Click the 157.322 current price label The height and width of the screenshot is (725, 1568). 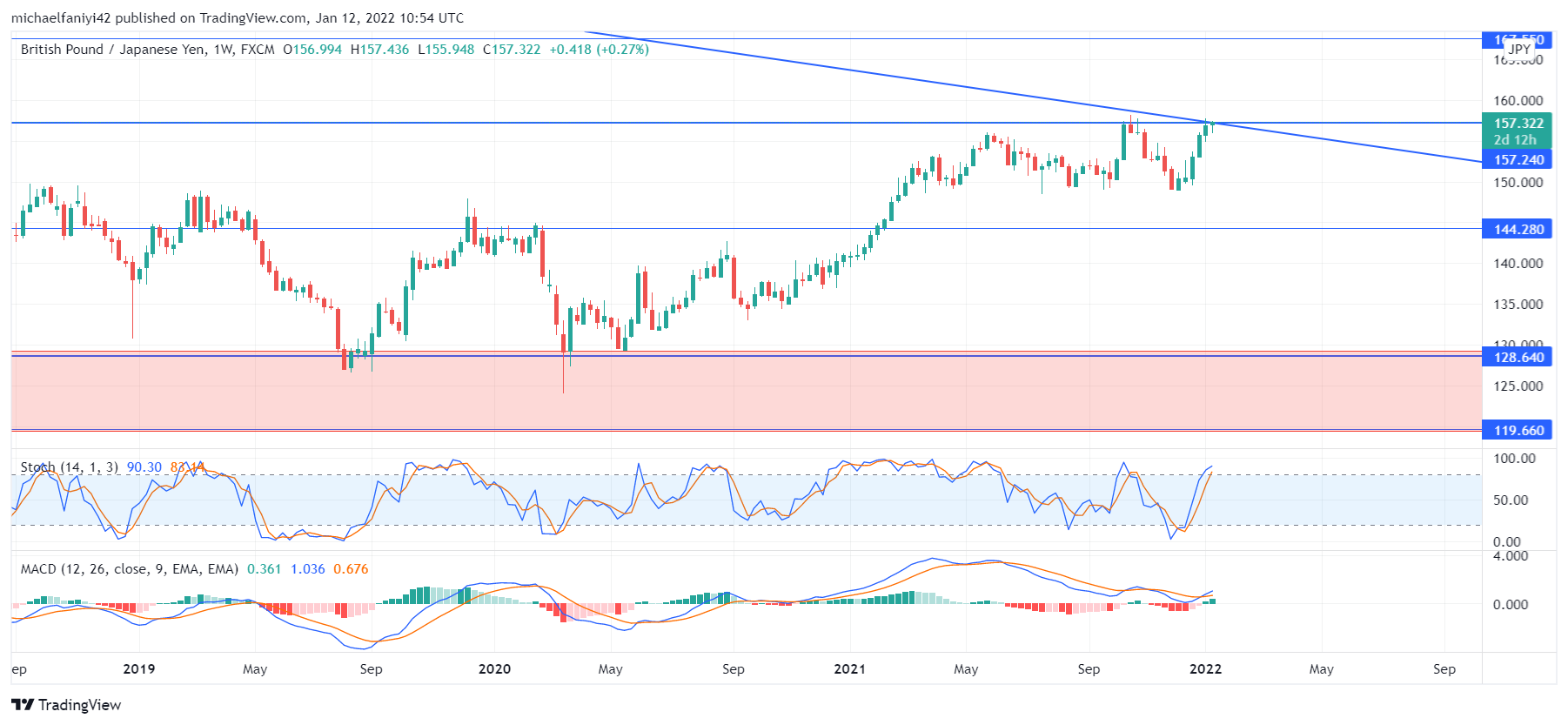click(1518, 124)
